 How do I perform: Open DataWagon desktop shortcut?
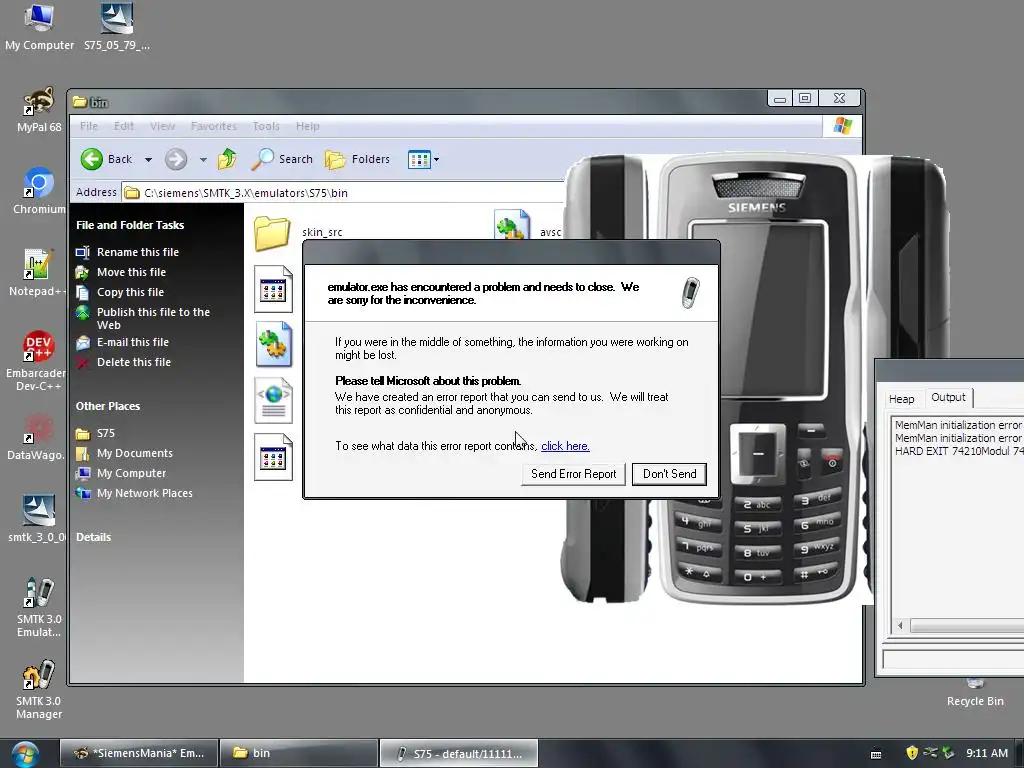pyautogui.click(x=36, y=437)
